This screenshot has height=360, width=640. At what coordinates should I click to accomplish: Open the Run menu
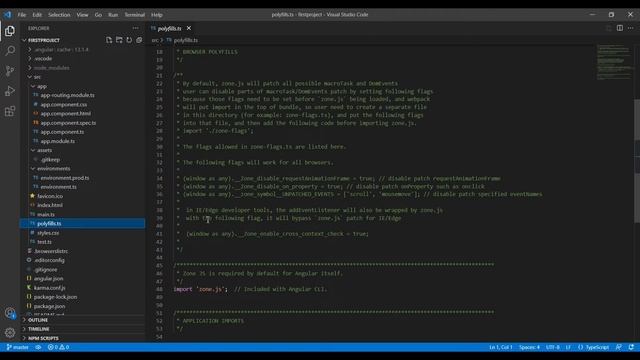click(x=113, y=15)
